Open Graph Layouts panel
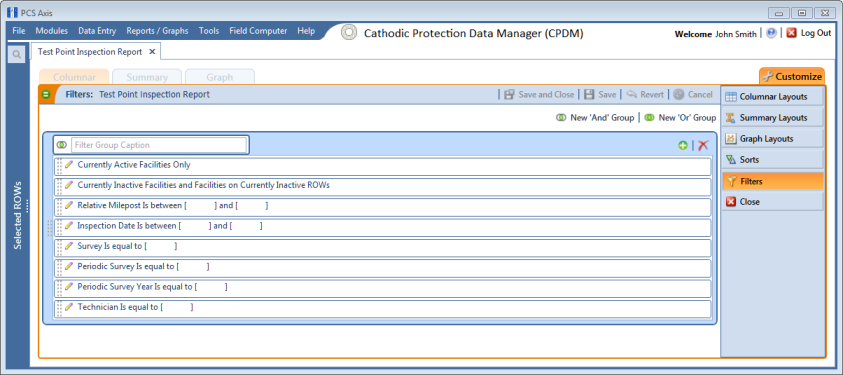The image size is (843, 375). pyautogui.click(x=773, y=139)
